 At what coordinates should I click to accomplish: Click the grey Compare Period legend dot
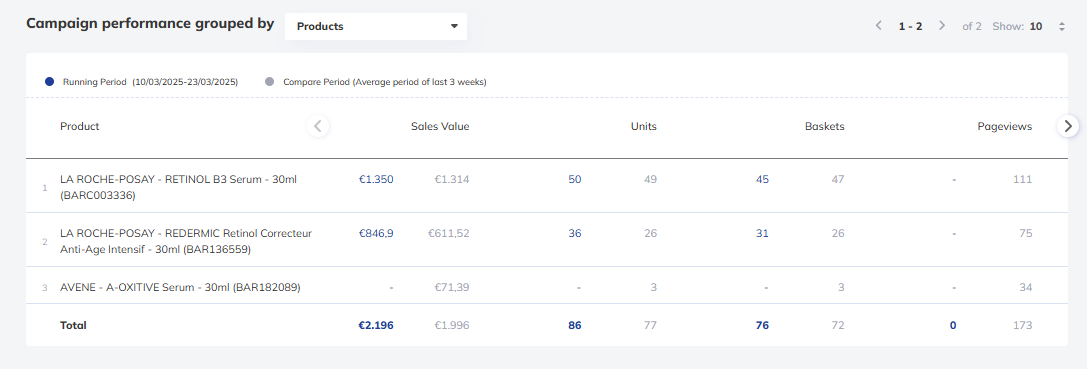pos(270,82)
